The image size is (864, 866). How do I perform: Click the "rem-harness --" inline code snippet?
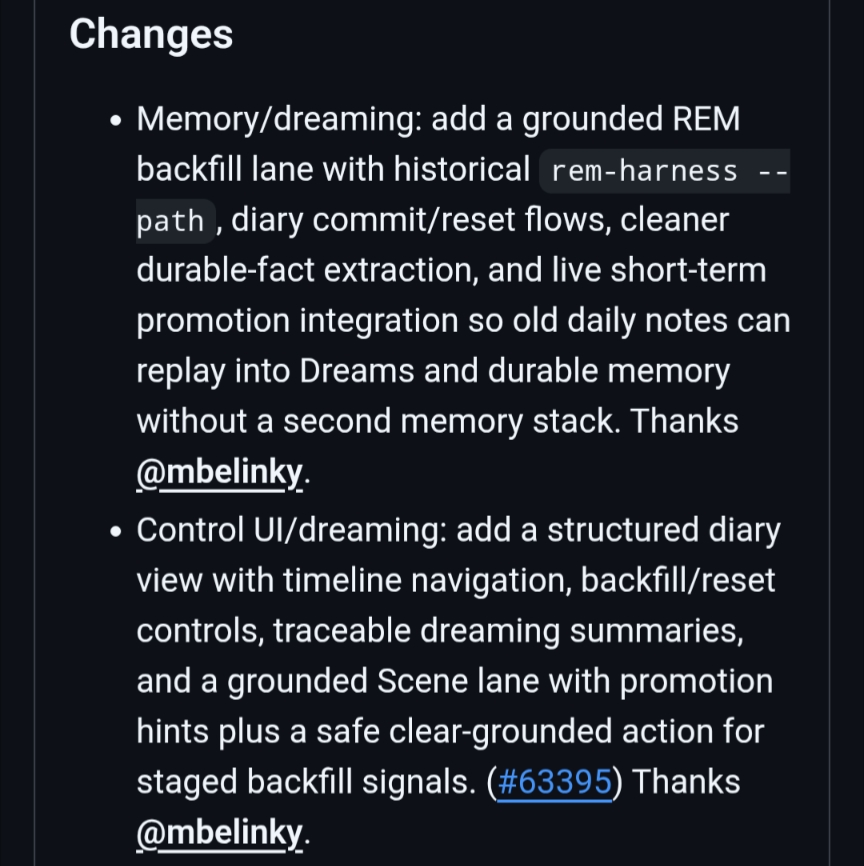[x=665, y=171]
